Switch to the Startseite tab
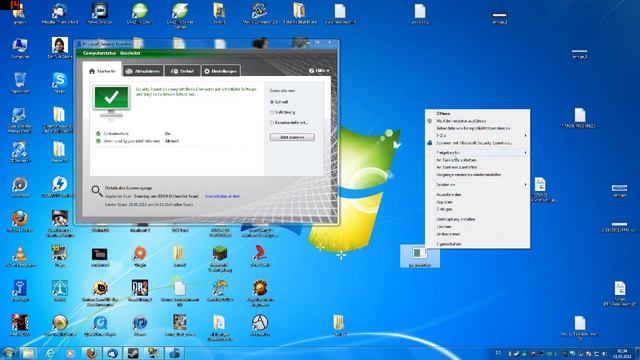The width and height of the screenshot is (640, 360). pyautogui.click(x=102, y=71)
